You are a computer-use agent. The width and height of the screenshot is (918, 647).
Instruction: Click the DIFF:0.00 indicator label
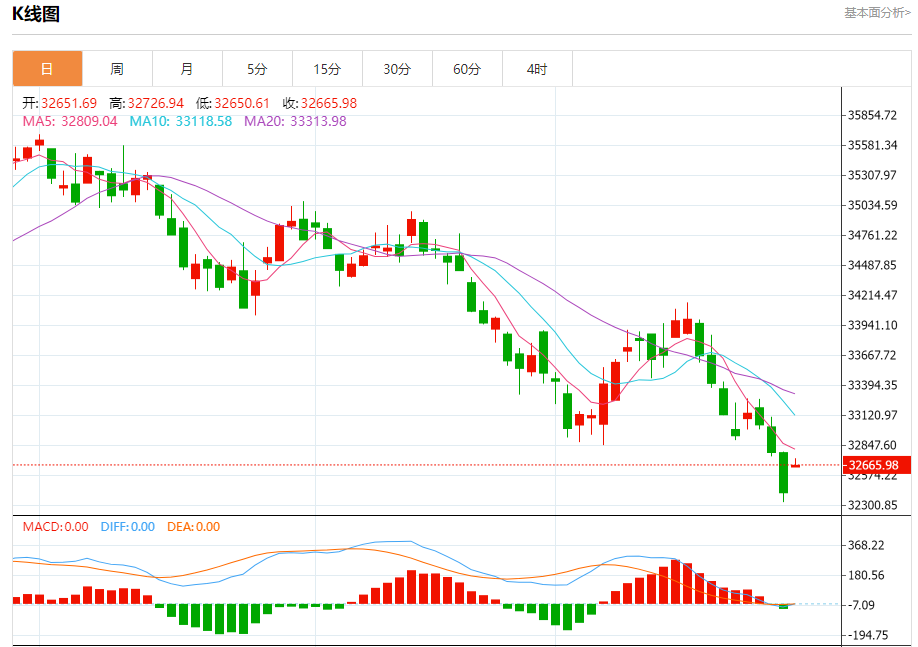[128, 526]
